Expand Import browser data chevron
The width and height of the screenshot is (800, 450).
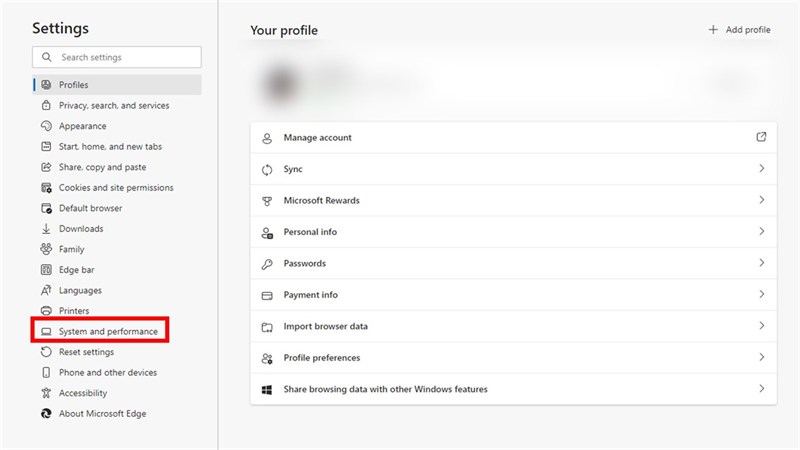pyautogui.click(x=762, y=326)
